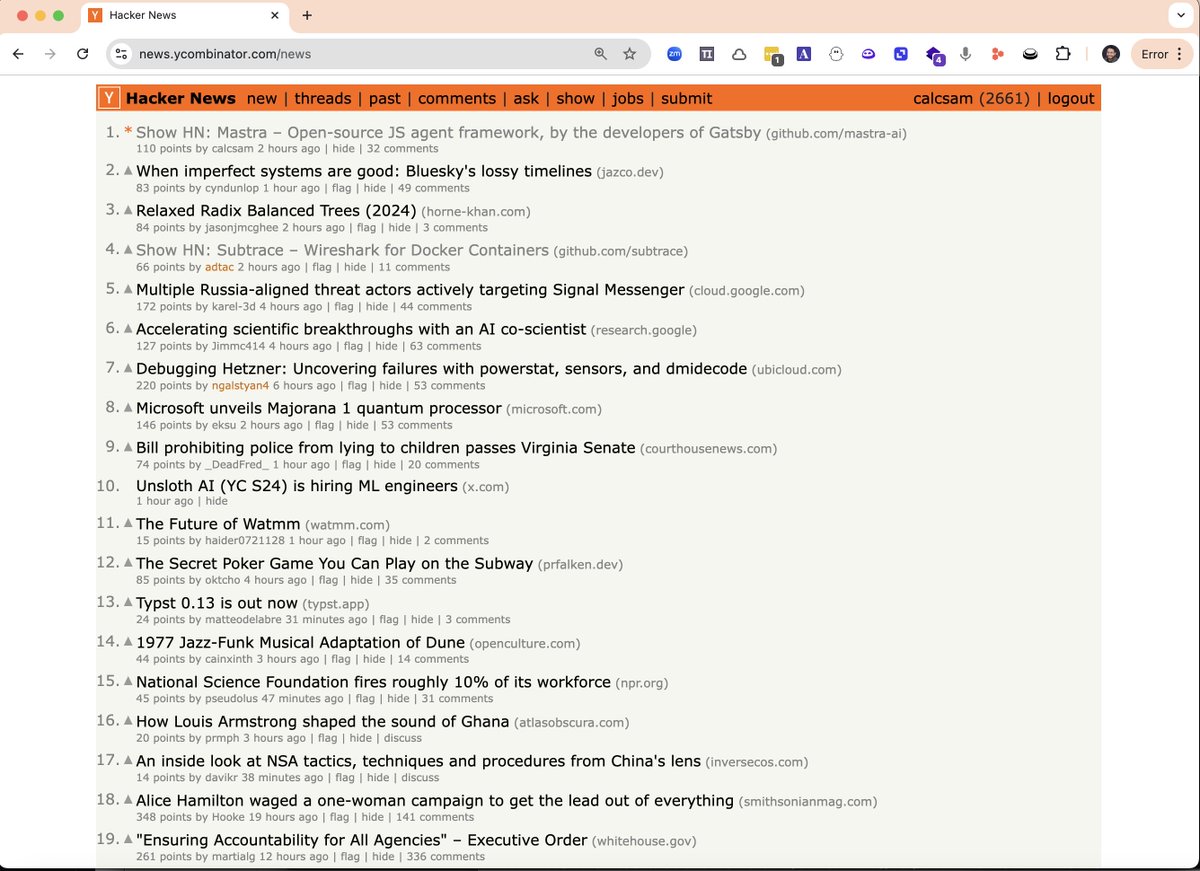This screenshot has width=1200, height=871.
Task: Hide the Accelerating scientific breakthroughs story
Action: pos(386,346)
